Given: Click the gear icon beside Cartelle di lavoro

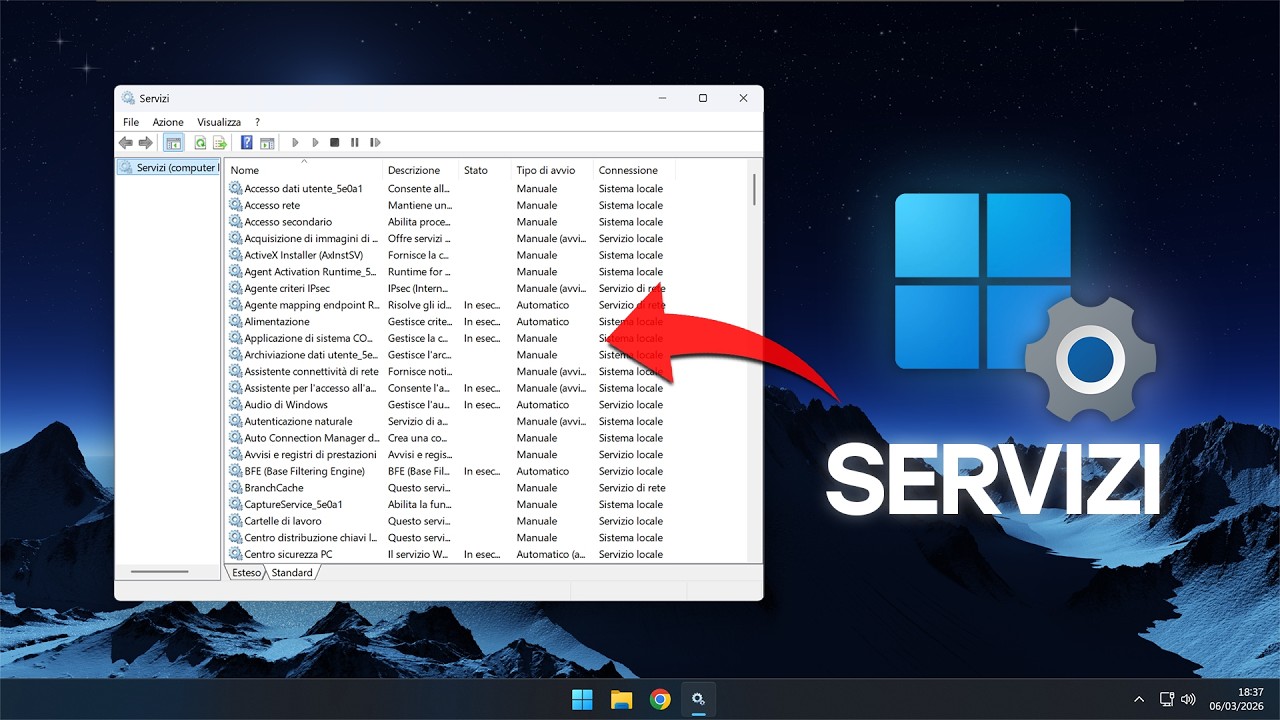Looking at the screenshot, I should pyautogui.click(x=236, y=521).
